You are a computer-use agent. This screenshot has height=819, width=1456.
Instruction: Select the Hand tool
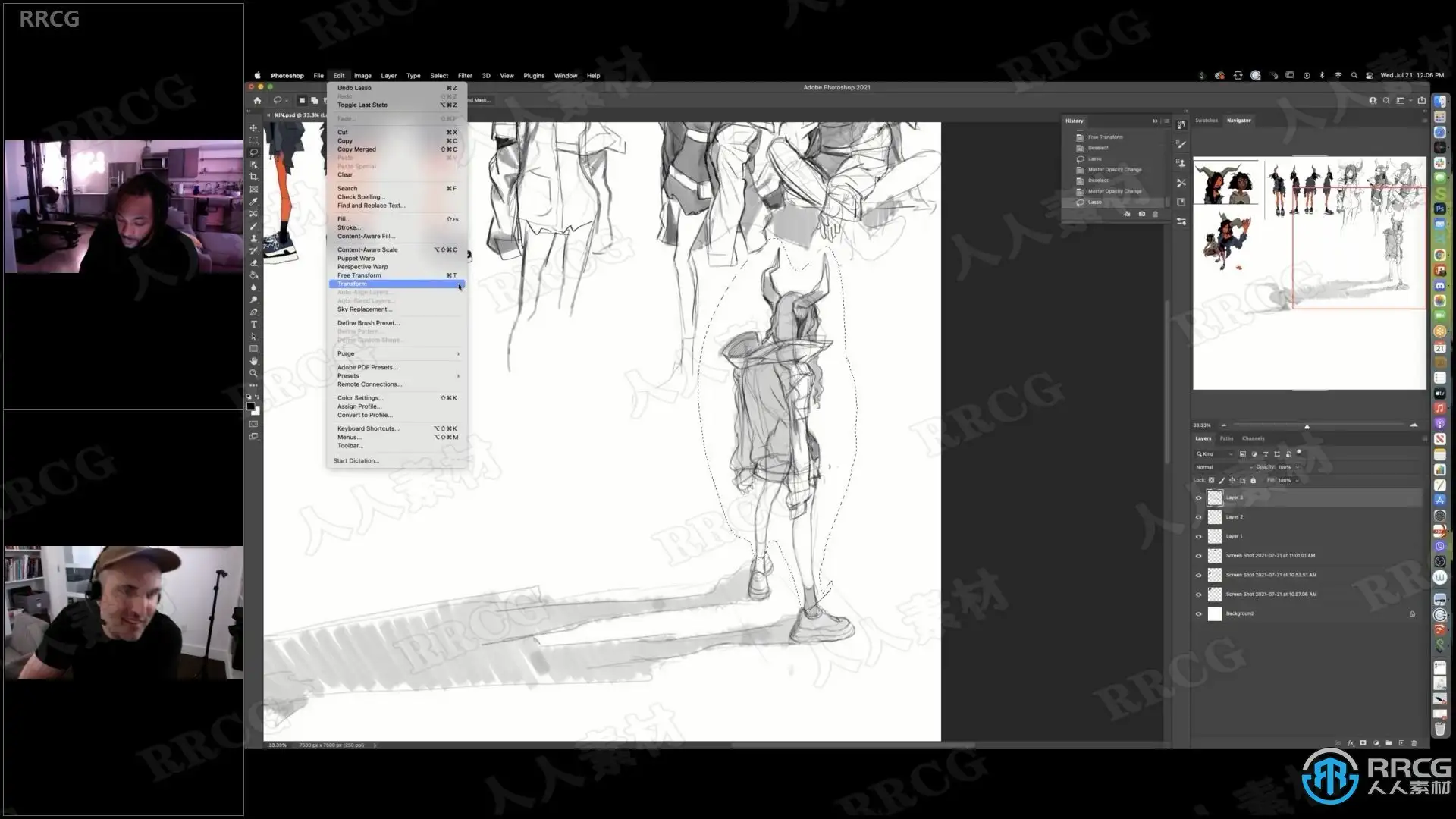point(253,361)
